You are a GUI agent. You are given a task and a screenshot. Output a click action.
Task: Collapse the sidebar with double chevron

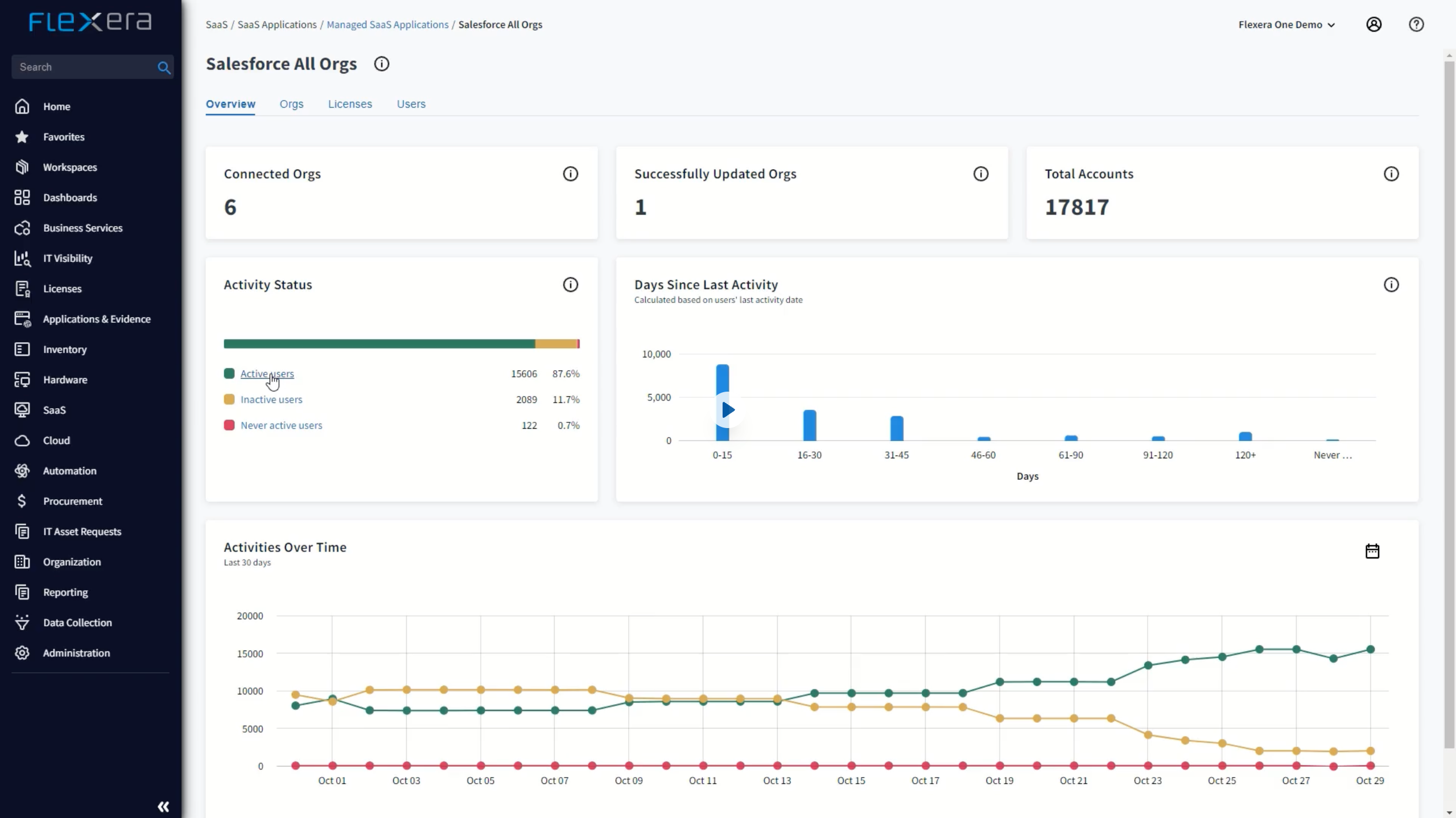(163, 807)
